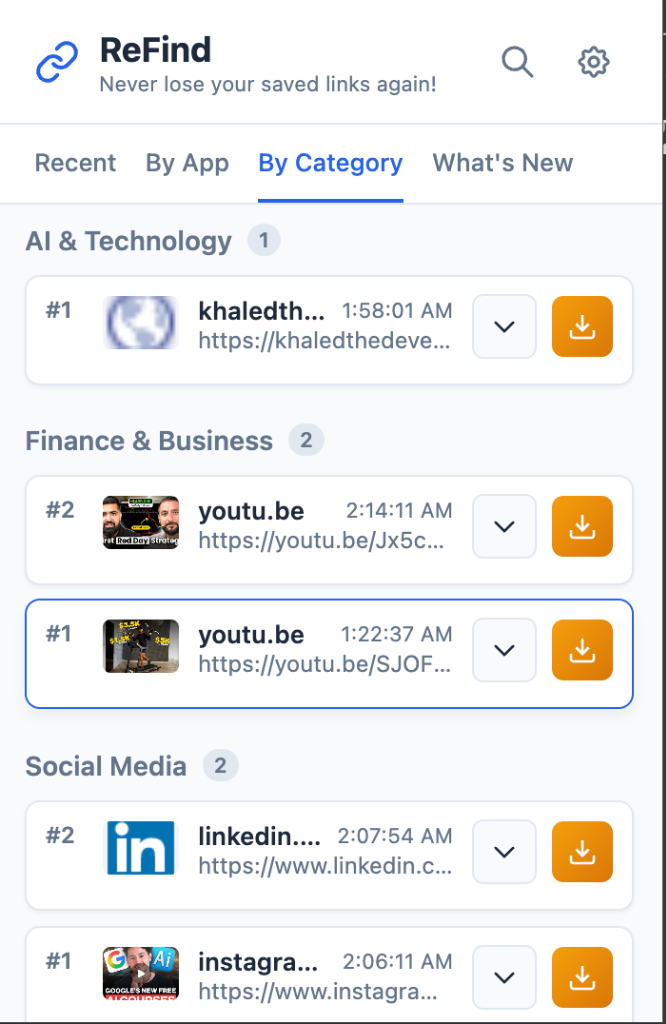Open the khaledthedeveloper saved link URL
This screenshot has height=1024, width=666.
tap(325, 340)
